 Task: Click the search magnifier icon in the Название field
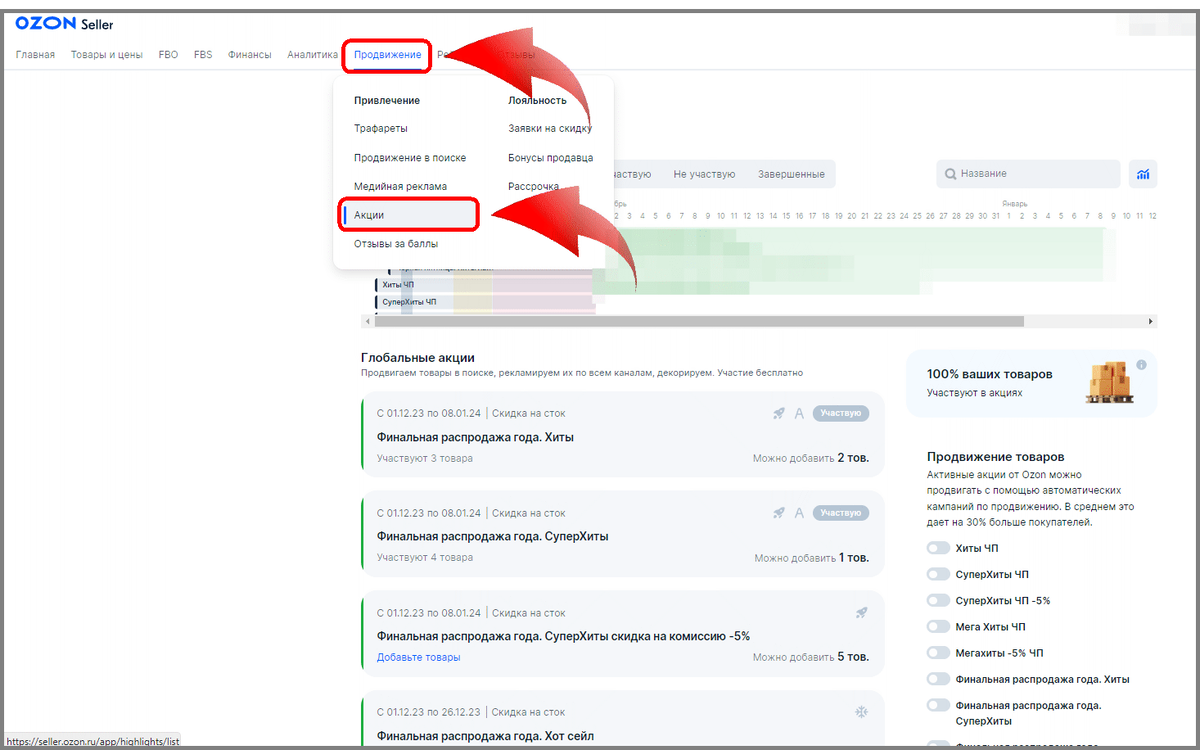(950, 174)
